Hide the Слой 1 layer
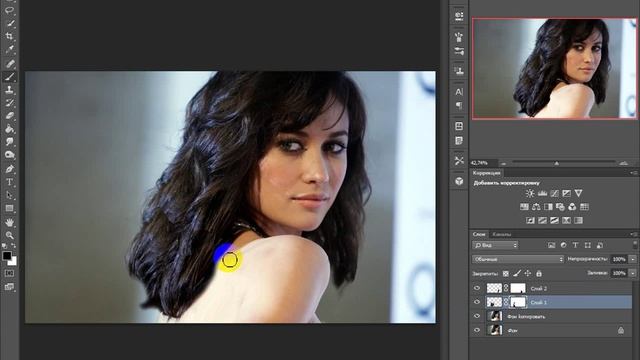This screenshot has height=360, width=640. pyautogui.click(x=477, y=302)
